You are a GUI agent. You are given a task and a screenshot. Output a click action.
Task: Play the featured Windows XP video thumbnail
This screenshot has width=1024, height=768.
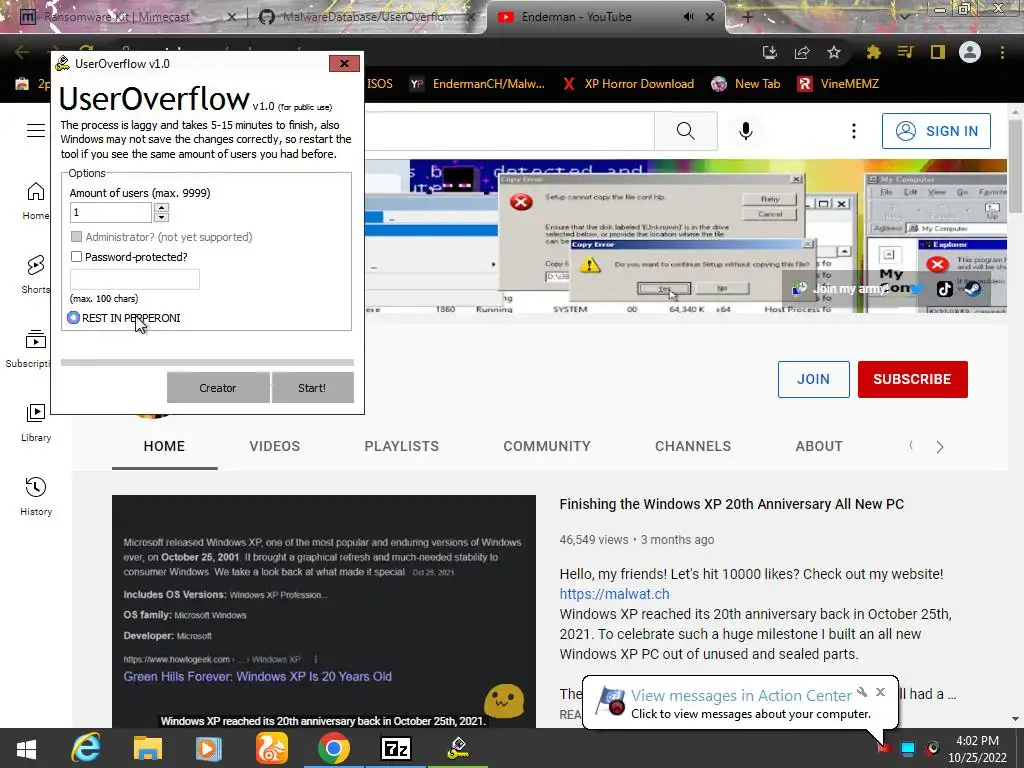324,611
